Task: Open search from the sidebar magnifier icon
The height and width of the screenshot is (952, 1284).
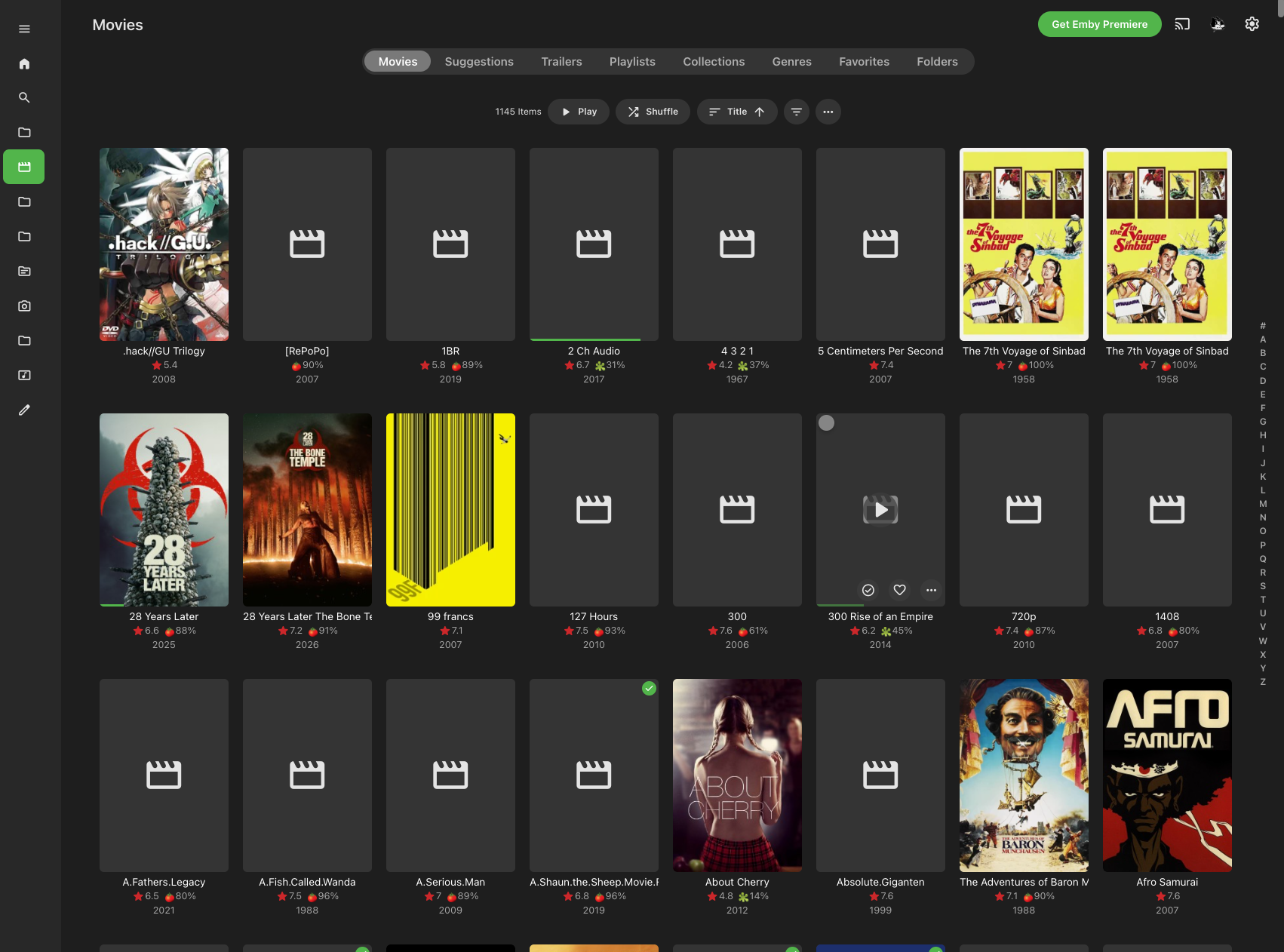Action: 24,97
